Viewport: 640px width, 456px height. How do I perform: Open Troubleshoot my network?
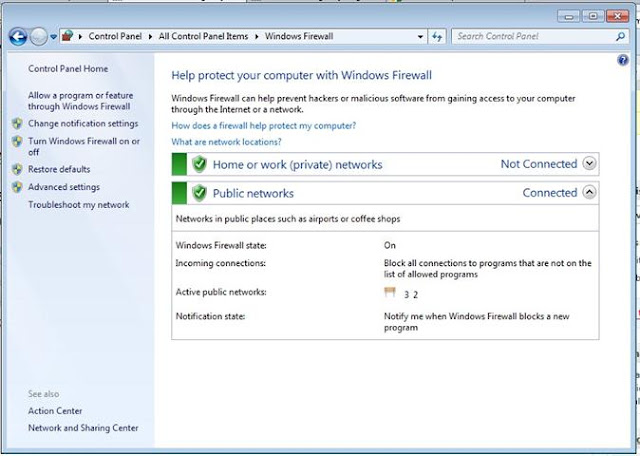(x=79, y=205)
